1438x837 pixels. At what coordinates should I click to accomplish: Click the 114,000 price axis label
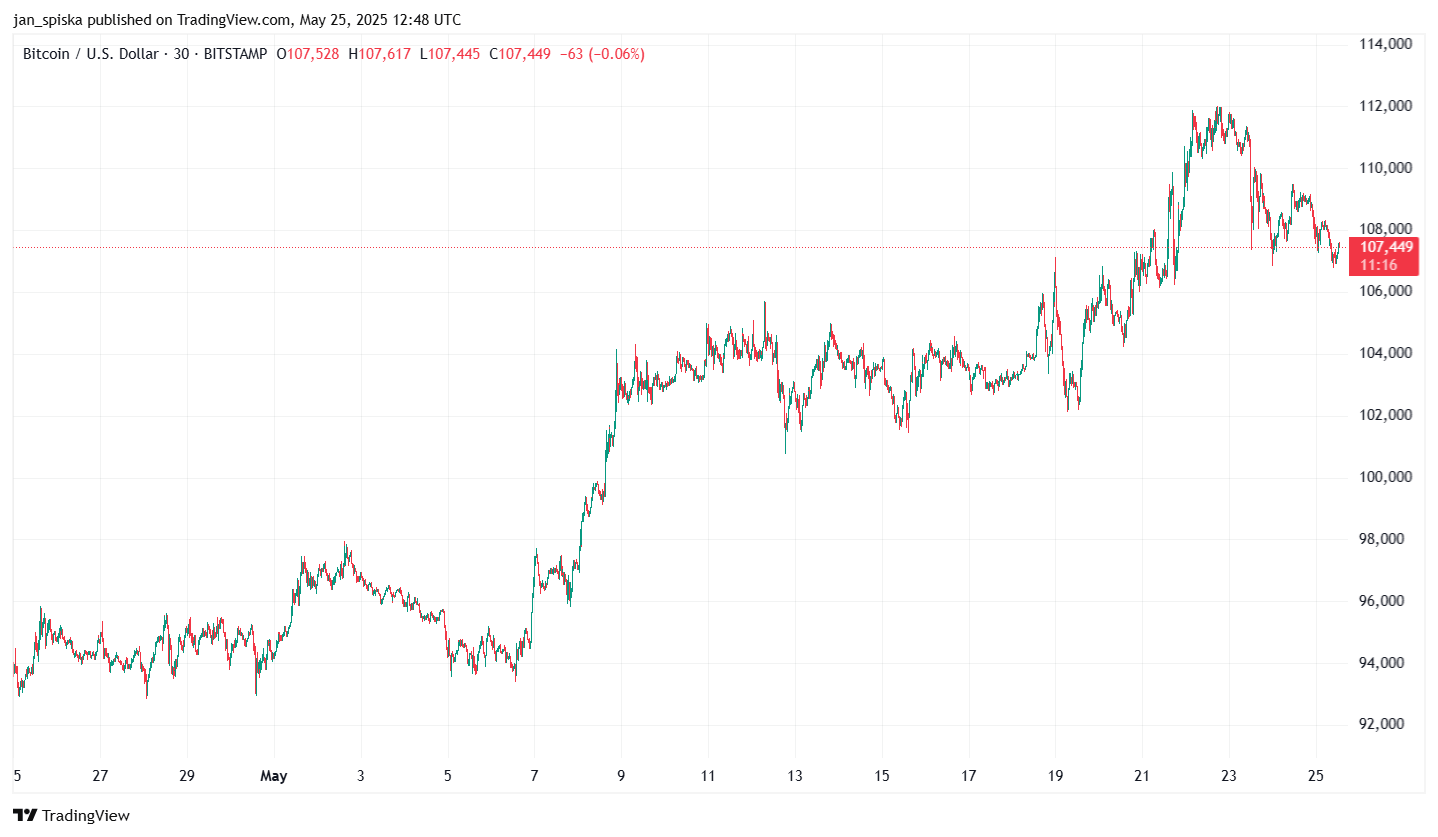[1385, 44]
